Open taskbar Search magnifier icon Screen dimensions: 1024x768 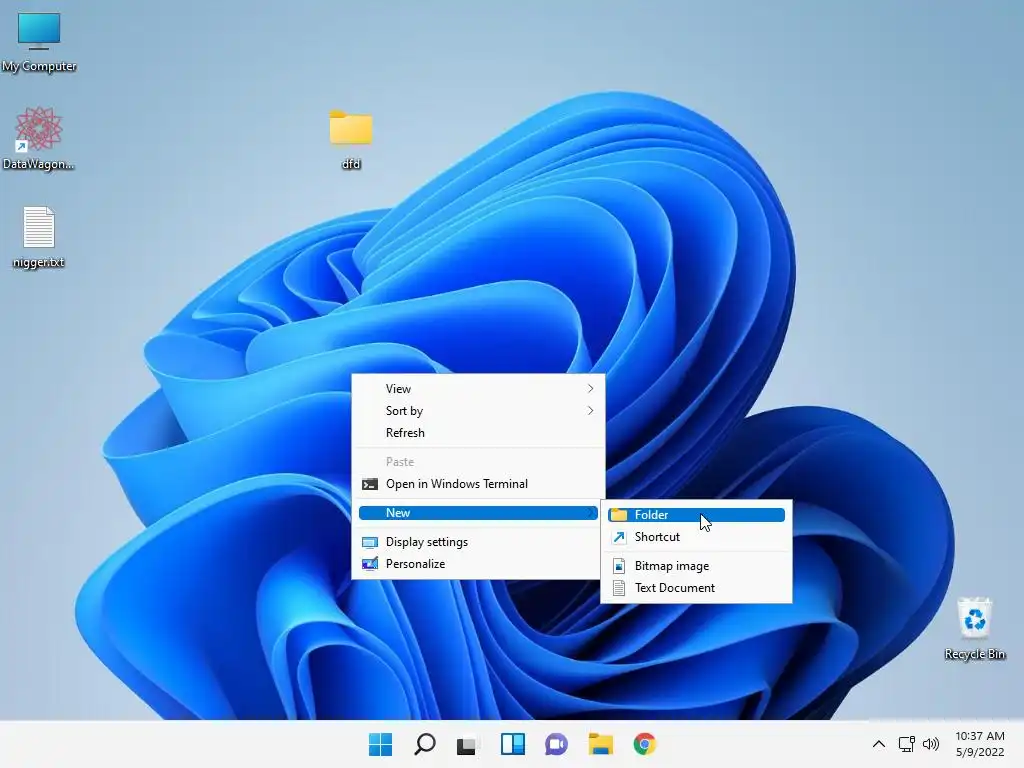(424, 744)
